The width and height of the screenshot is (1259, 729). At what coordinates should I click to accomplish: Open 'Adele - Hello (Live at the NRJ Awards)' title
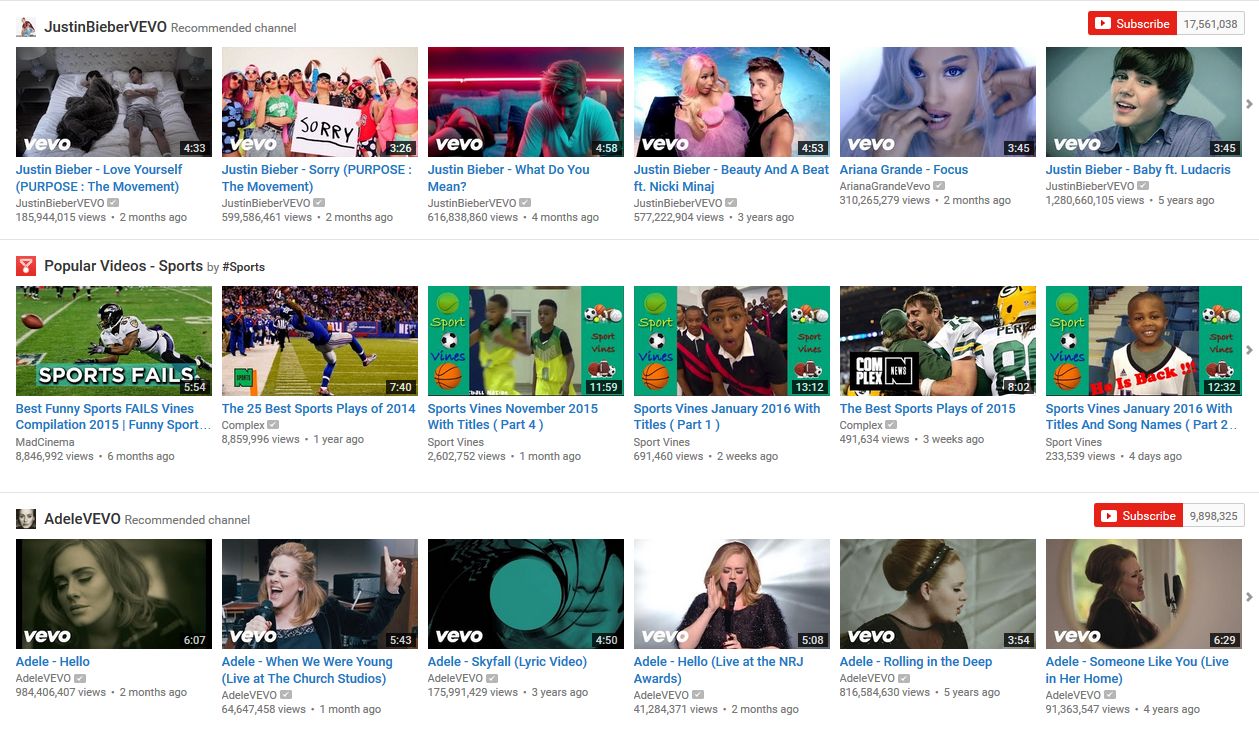tap(718, 670)
